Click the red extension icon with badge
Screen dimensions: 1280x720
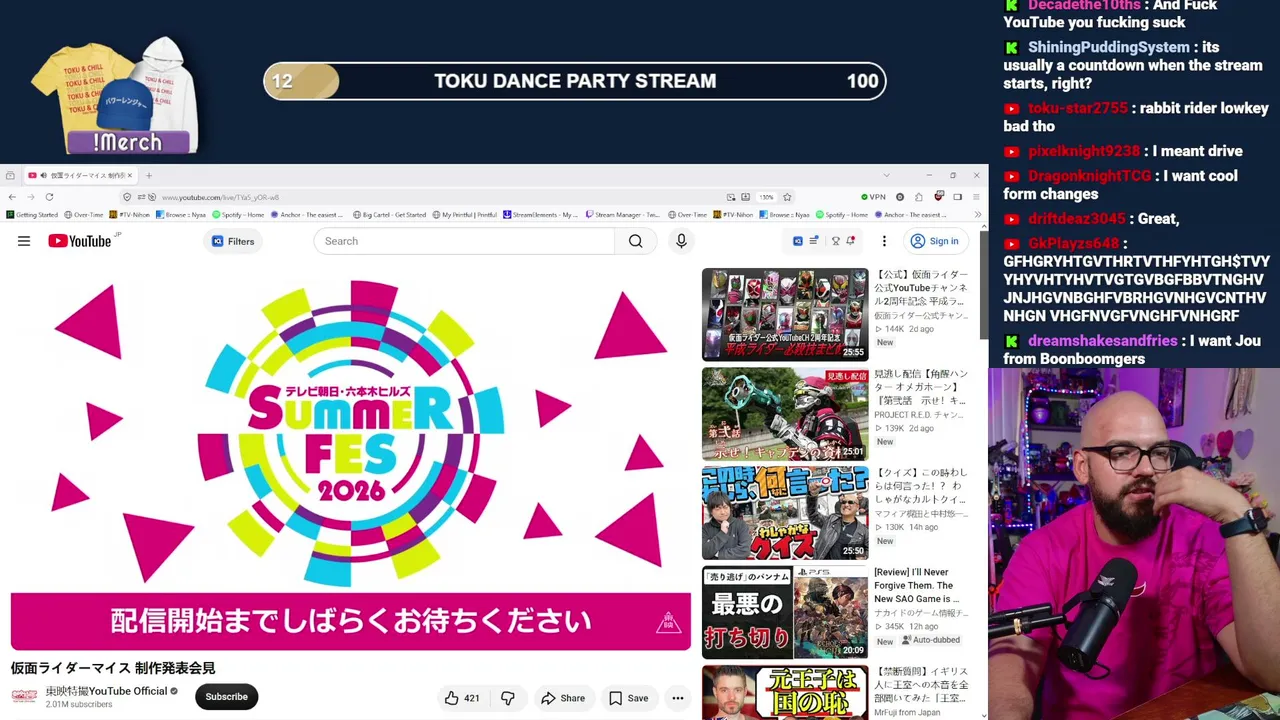pos(938,197)
